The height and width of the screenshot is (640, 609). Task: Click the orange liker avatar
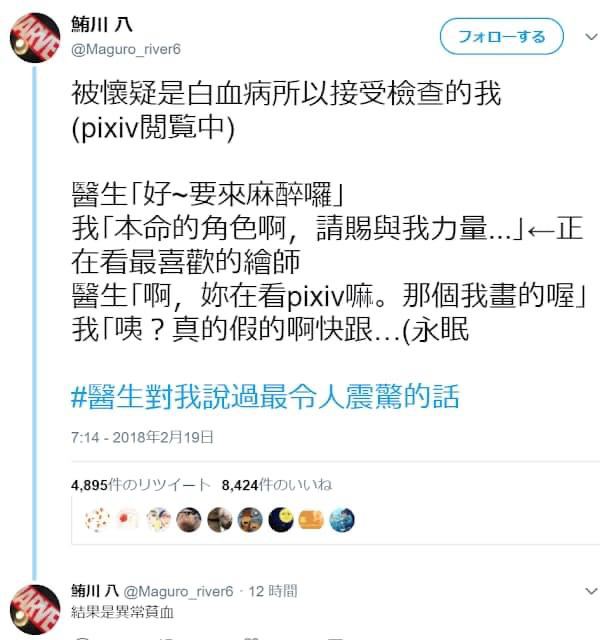(311, 520)
